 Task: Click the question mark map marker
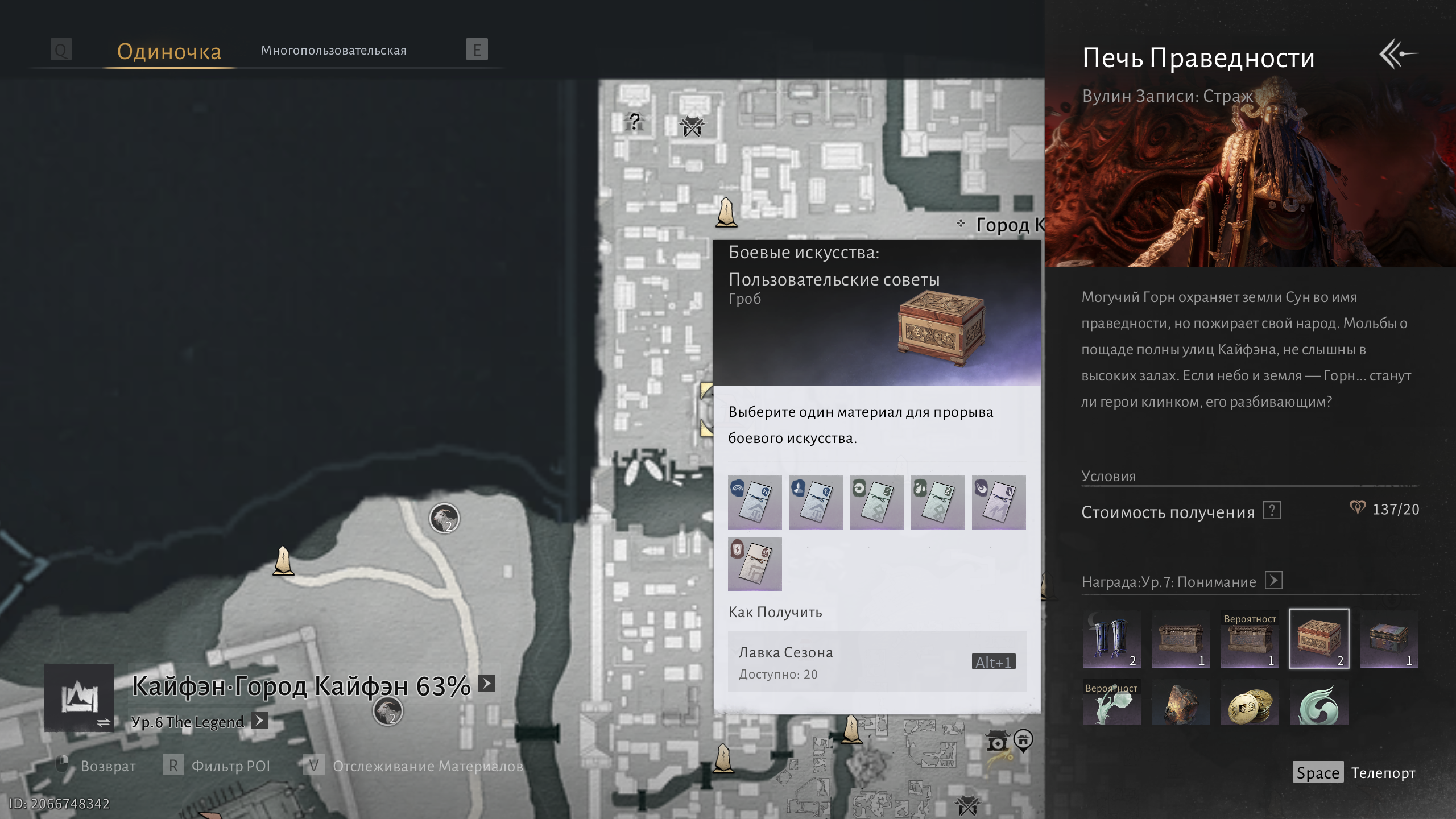tap(634, 122)
